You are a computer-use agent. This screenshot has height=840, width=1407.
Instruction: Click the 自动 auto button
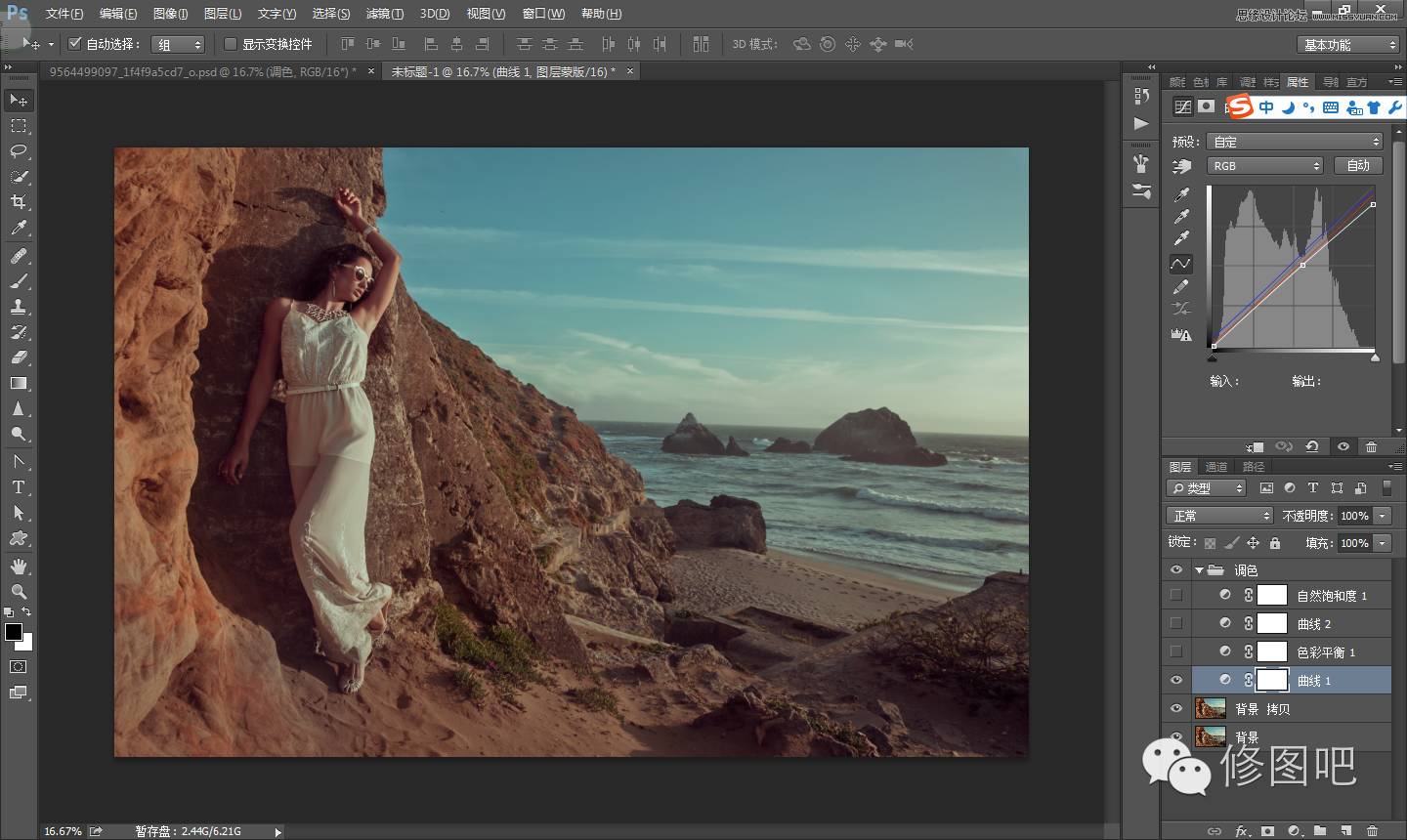1358,166
